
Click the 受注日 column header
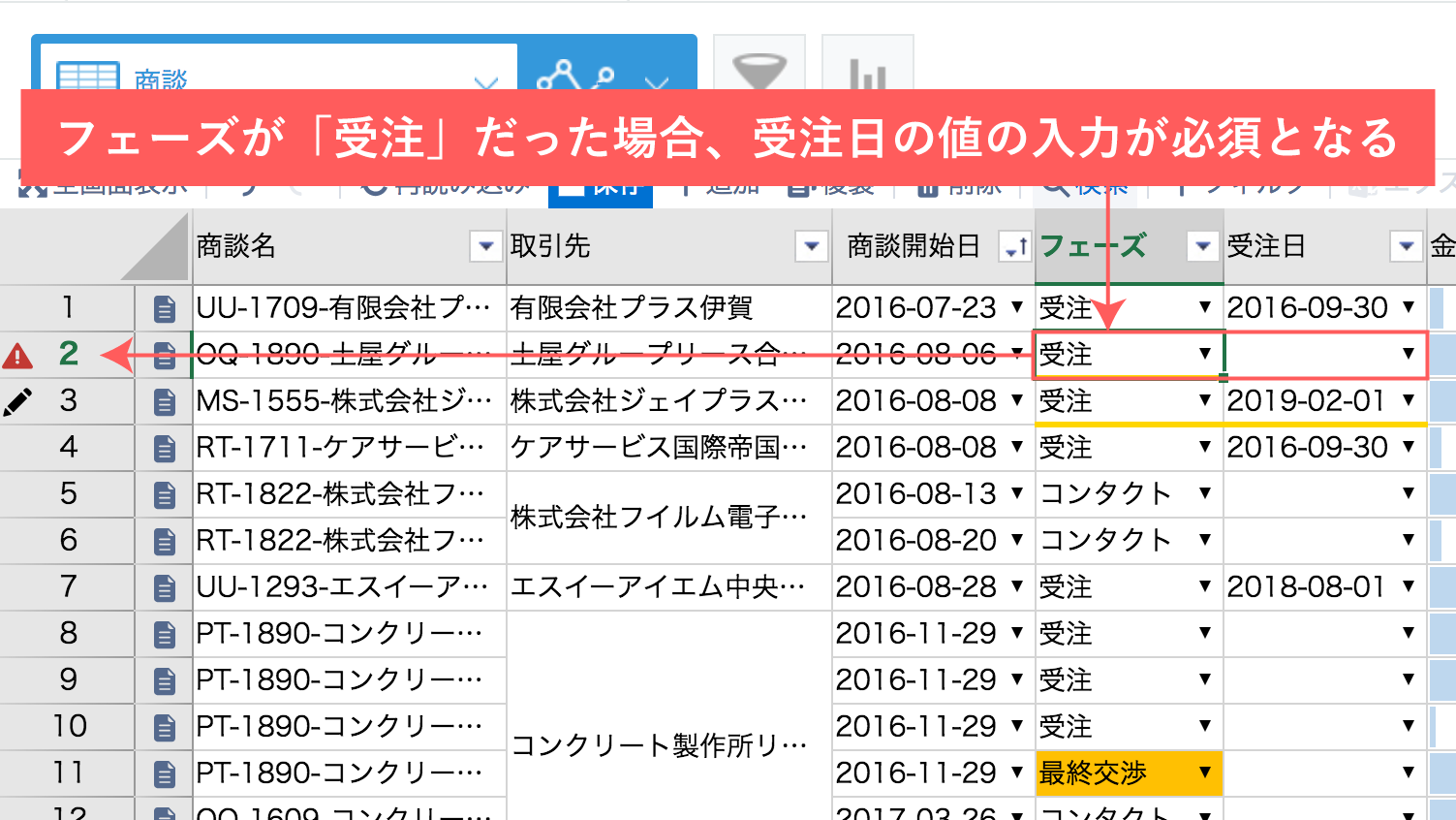pos(1325,246)
